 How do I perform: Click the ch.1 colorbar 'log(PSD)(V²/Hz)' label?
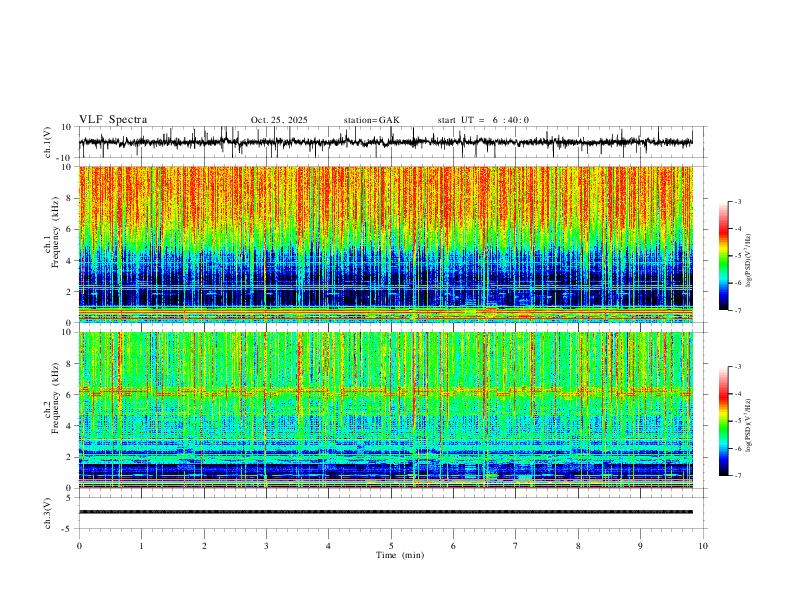[x=748, y=261]
